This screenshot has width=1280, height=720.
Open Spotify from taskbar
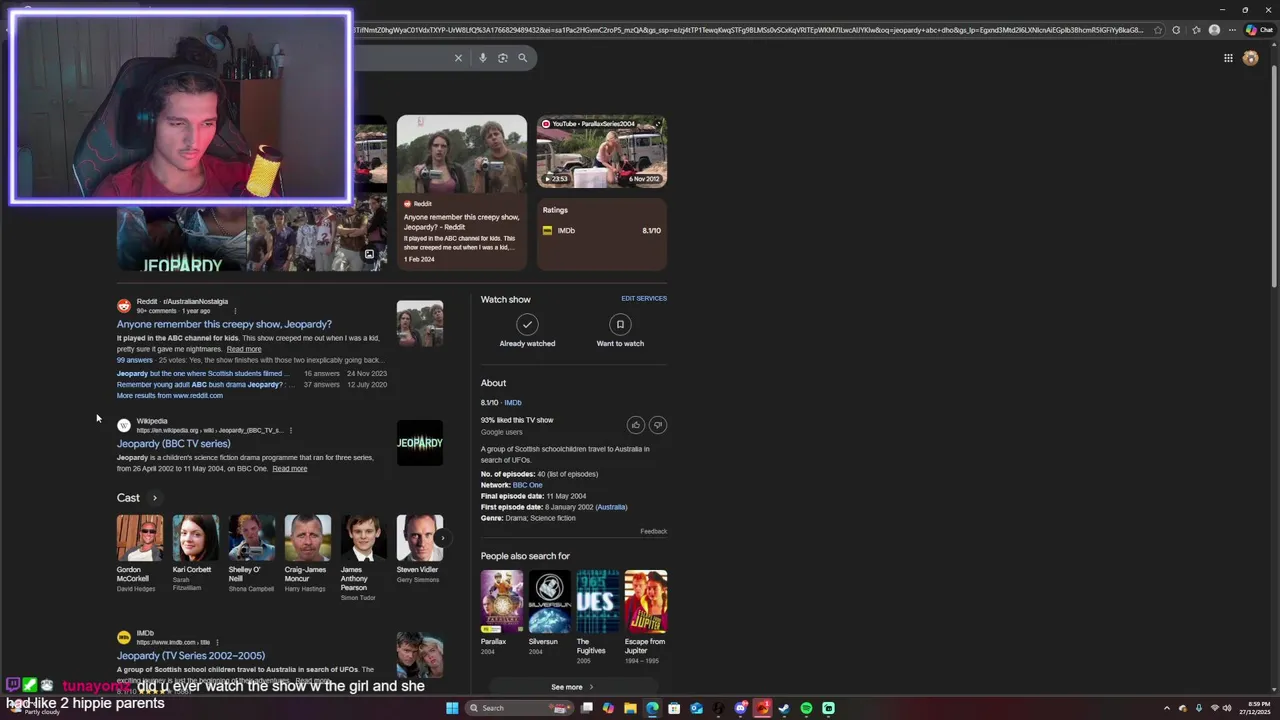tap(807, 708)
